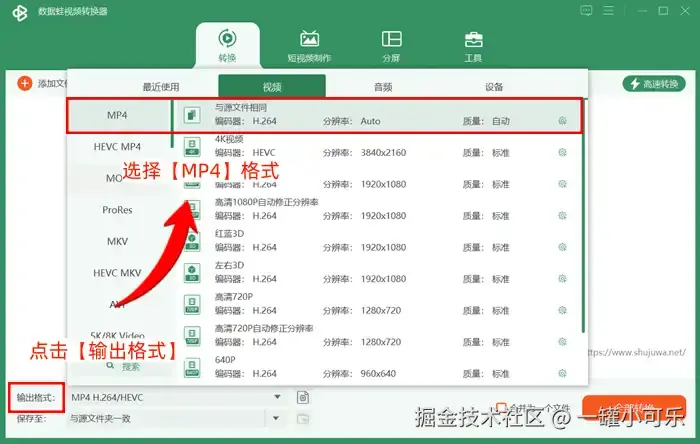The height and width of the screenshot is (444, 700).
Task: Click the 高清1080P自动修正分辨率 preset title
Action: tap(267, 202)
